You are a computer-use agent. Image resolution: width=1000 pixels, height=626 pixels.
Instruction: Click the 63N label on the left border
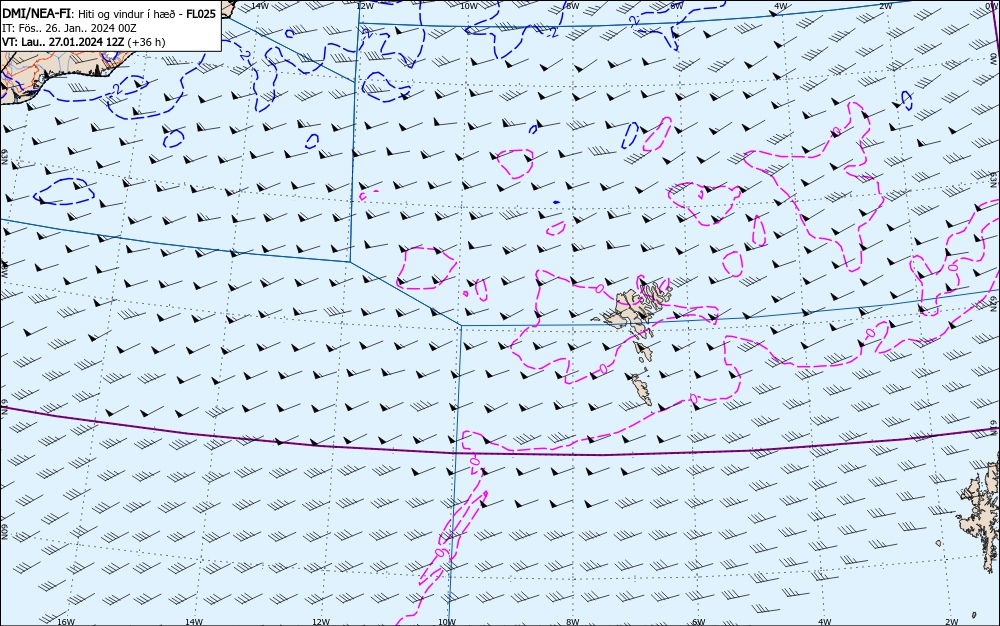click(x=4, y=157)
